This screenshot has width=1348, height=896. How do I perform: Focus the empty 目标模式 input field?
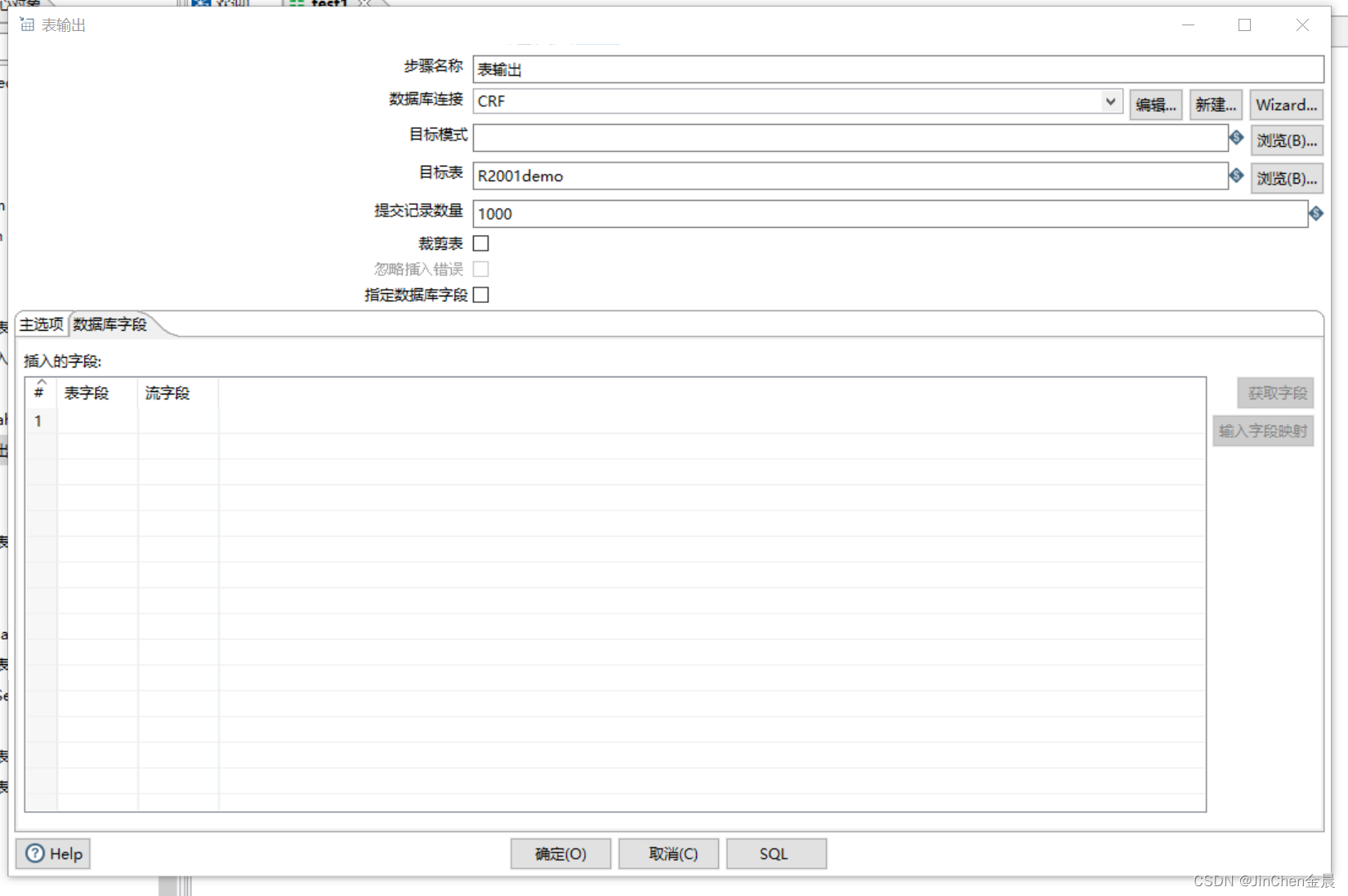pos(850,138)
